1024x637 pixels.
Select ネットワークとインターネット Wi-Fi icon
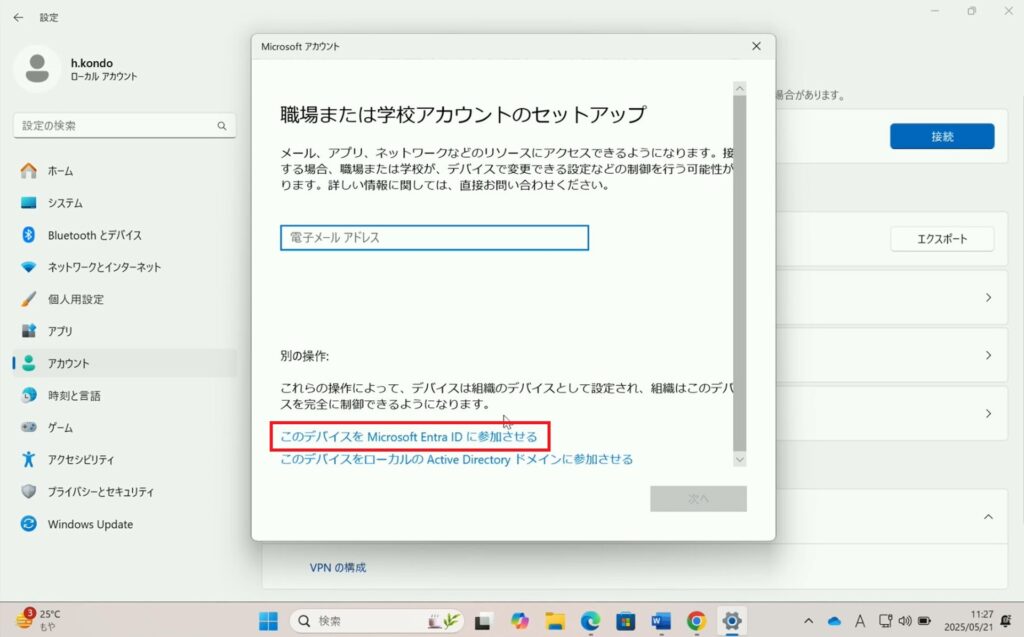(x=29, y=267)
